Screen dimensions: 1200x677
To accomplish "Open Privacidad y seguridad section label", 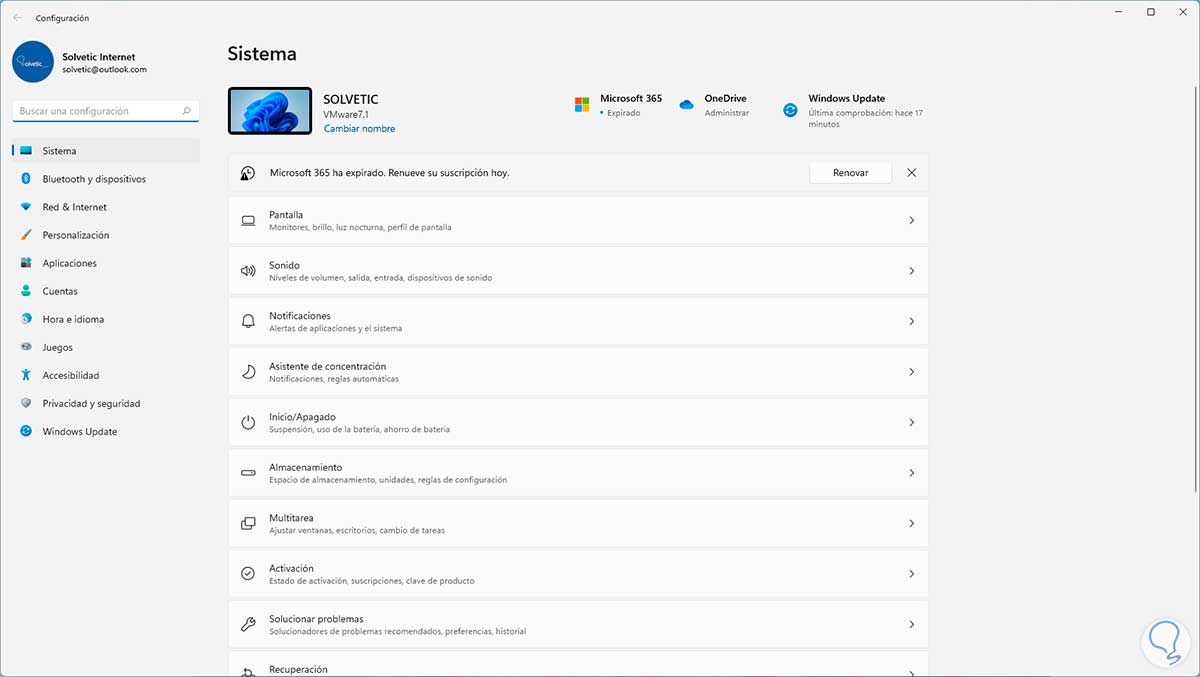I will click(91, 403).
